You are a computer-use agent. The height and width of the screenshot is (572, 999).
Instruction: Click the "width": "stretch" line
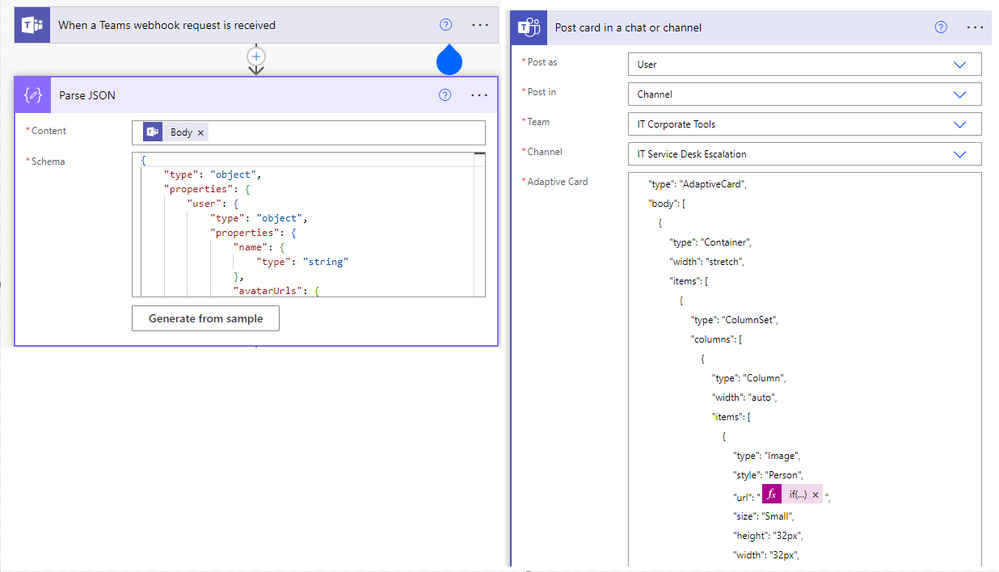[x=707, y=262]
